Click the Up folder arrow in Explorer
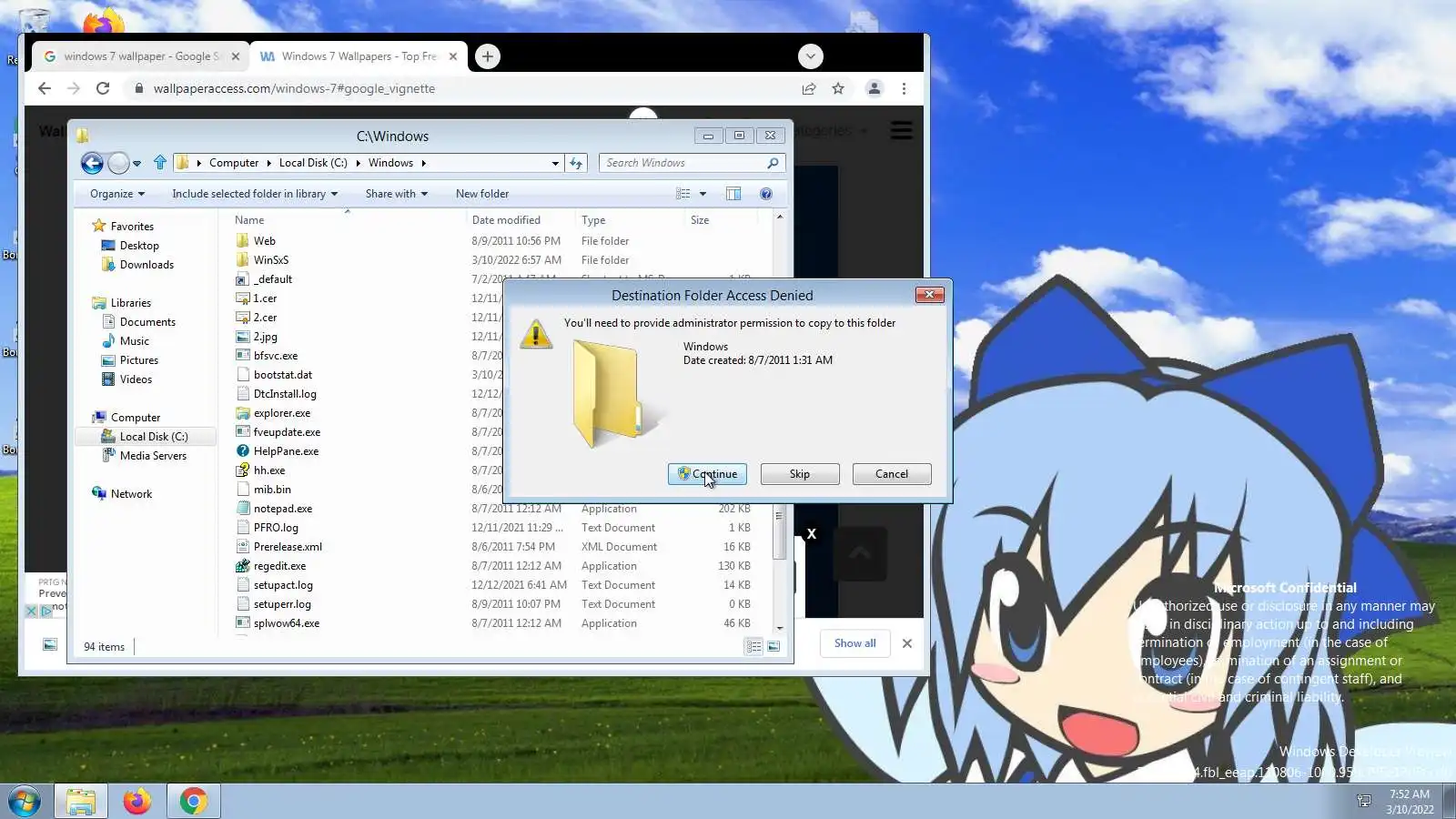Viewport: 1456px width, 819px height. click(x=160, y=163)
